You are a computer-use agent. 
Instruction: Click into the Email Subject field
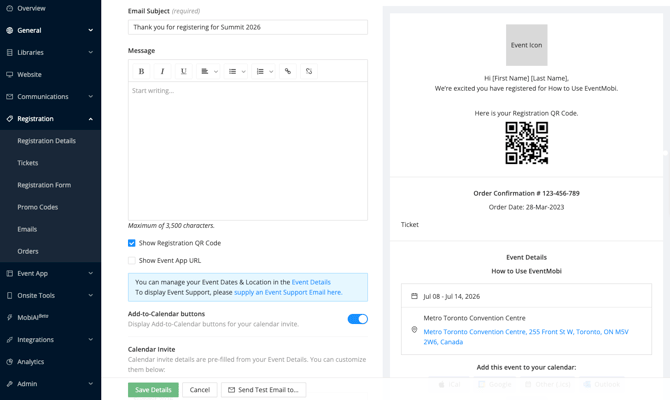(247, 28)
